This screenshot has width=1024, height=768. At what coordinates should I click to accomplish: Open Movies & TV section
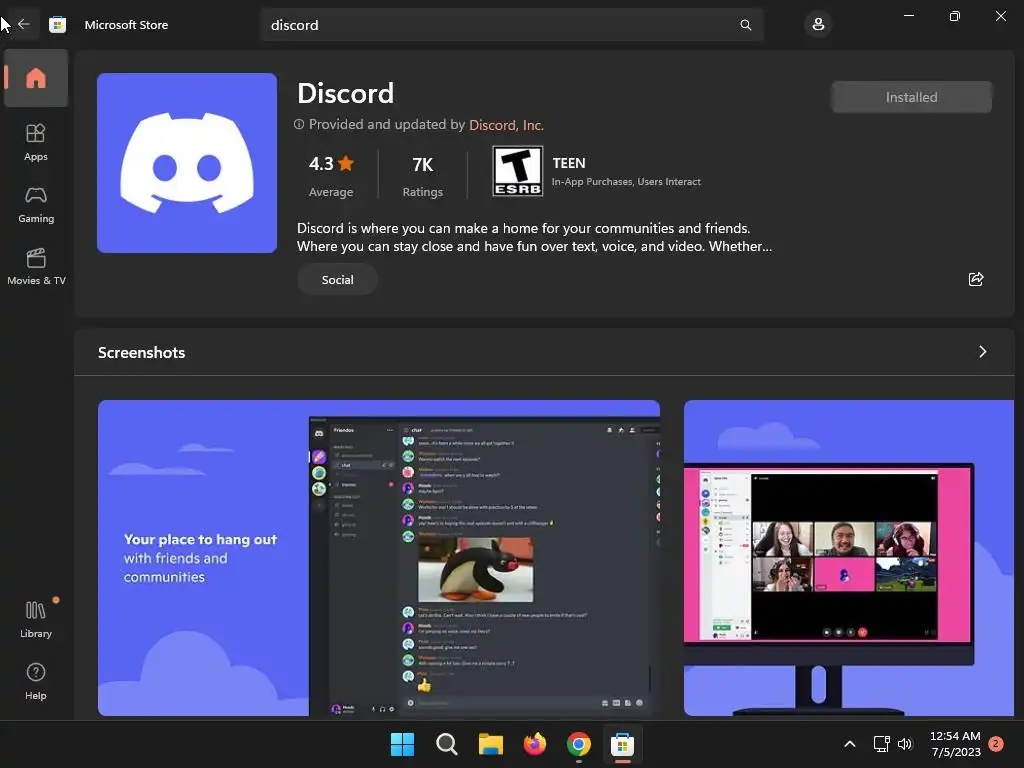(x=36, y=266)
